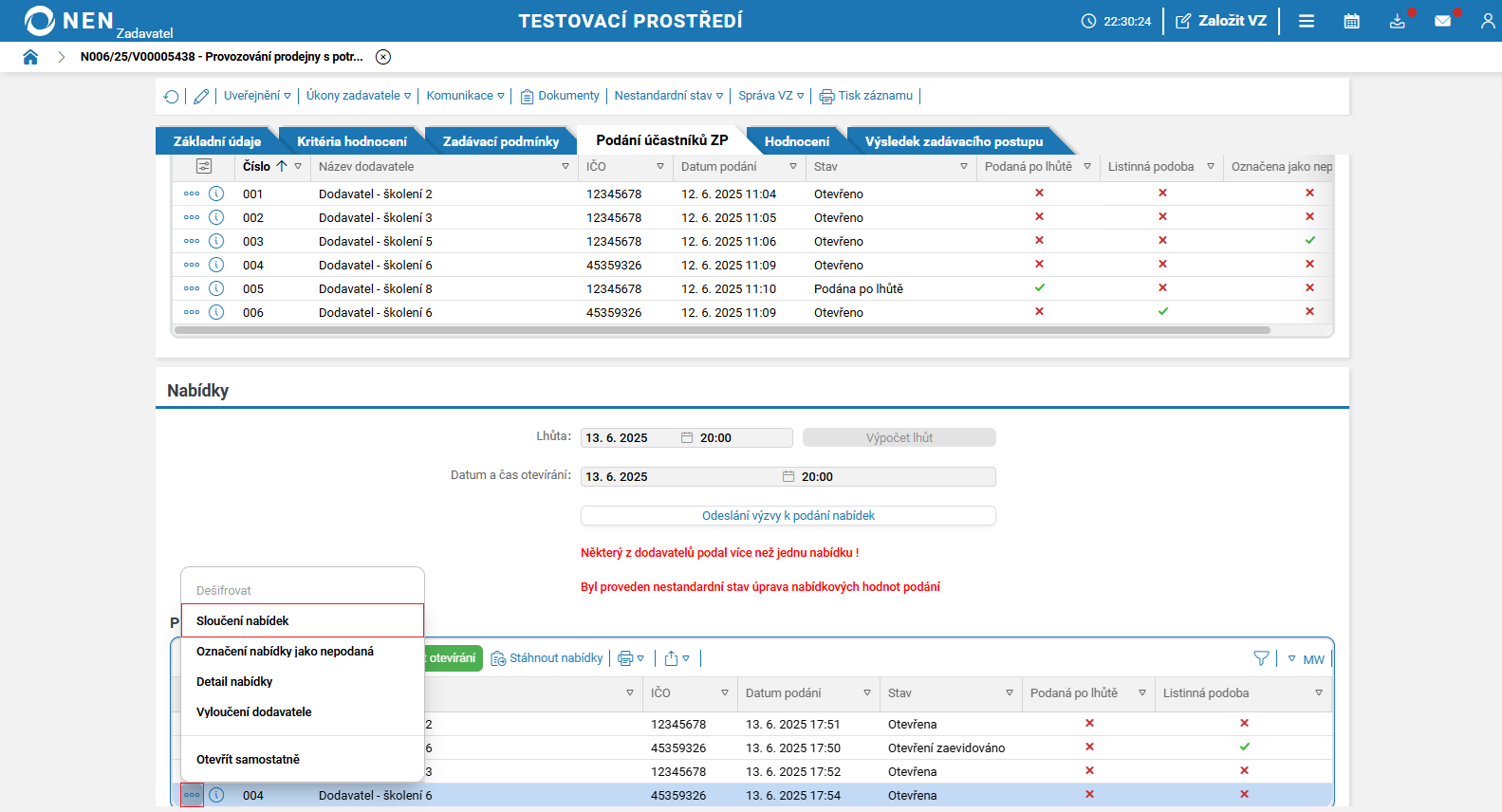Screen dimensions: 1502x812
Task: Expand the Úkony zadavatele dropdown
Action: click(x=358, y=96)
